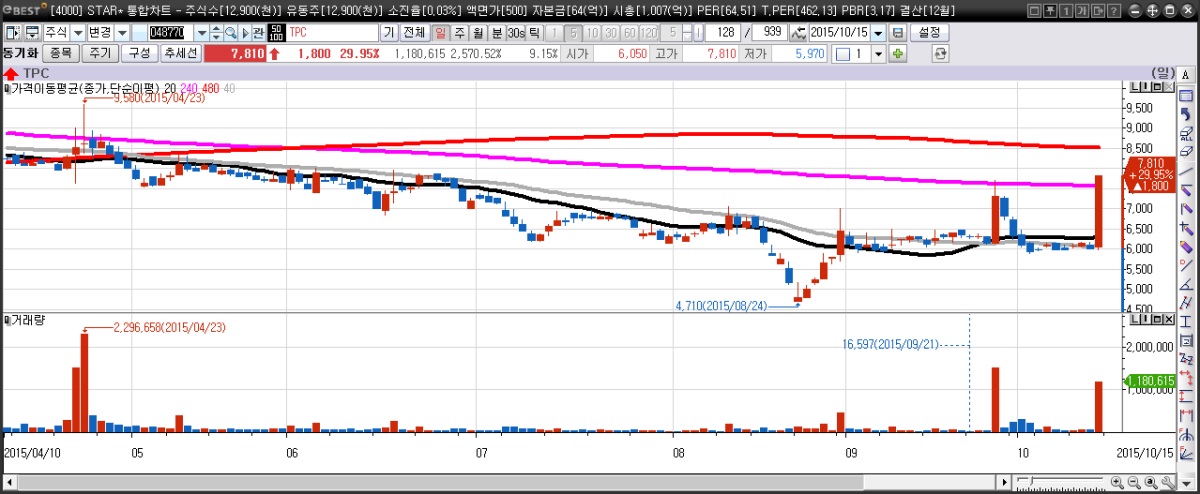The height and width of the screenshot is (494, 1200).
Task: Open the 변경 dropdown
Action: pos(123,33)
